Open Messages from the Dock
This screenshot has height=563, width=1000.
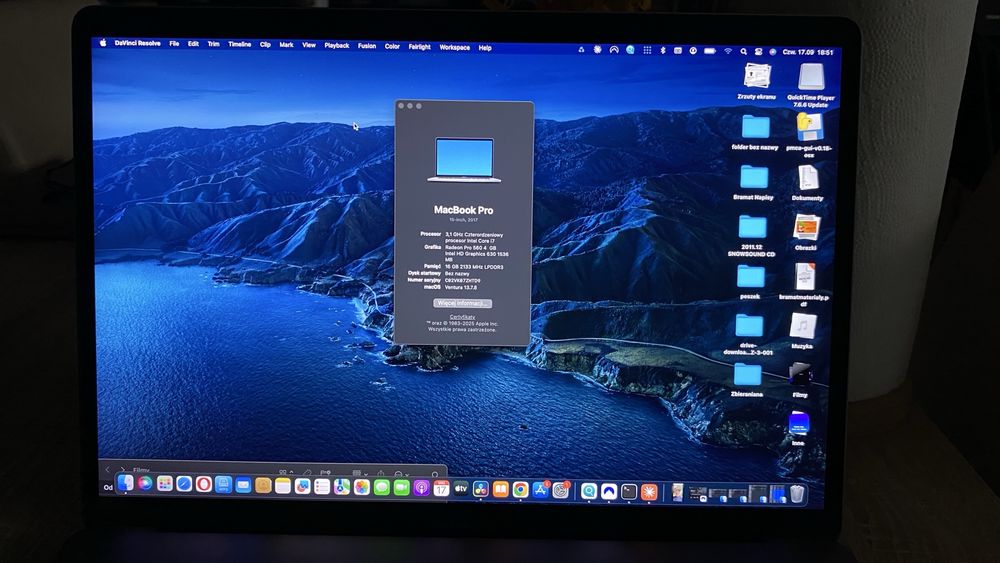click(381, 488)
